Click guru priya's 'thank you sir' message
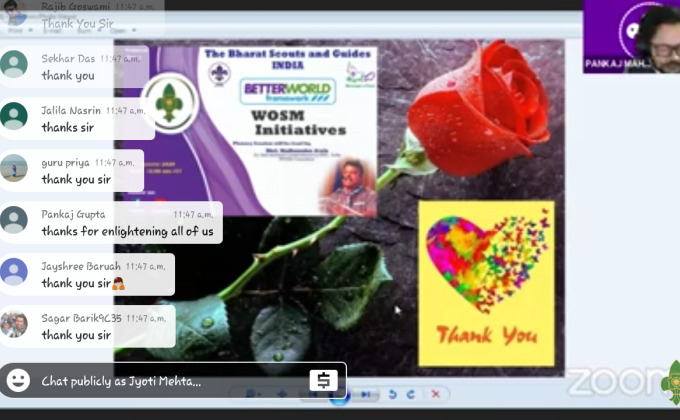This screenshot has width=680, height=420. (x=76, y=179)
